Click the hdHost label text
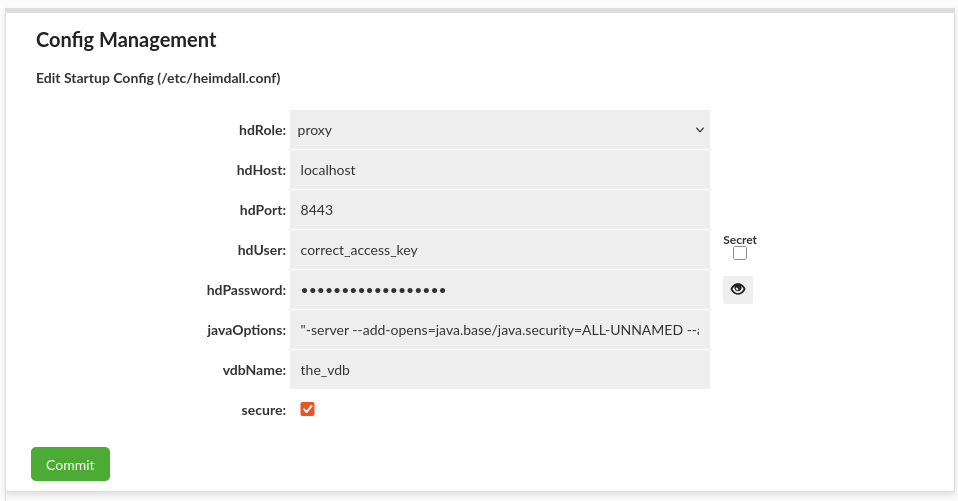 261,170
